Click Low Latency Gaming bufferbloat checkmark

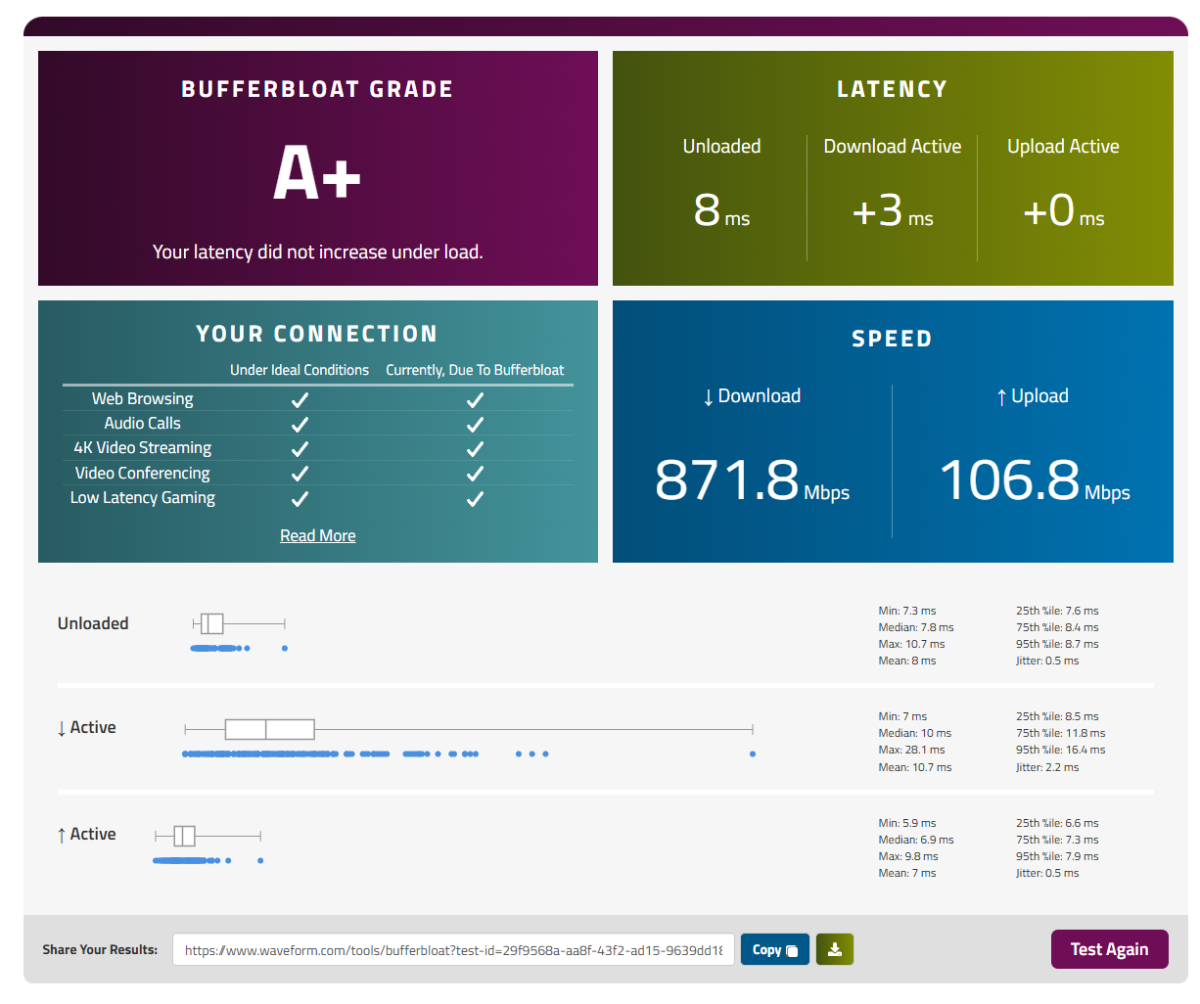coord(475,498)
